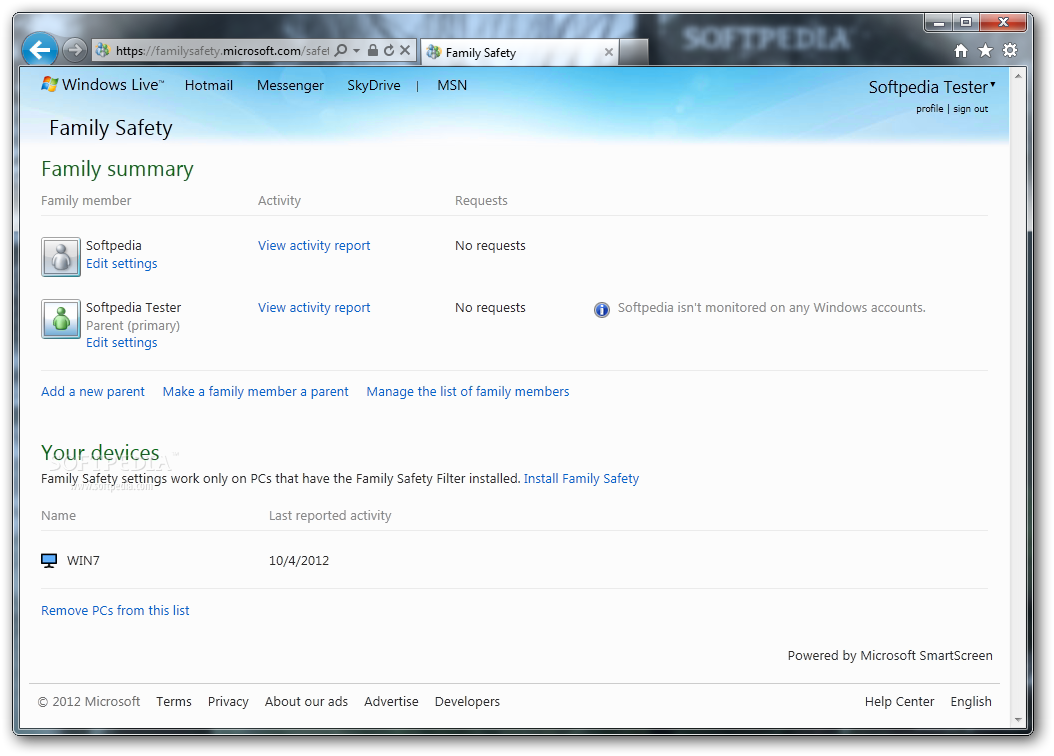Edit settings for Softpedia member
Screen dimensions: 1054x756
[x=122, y=263]
